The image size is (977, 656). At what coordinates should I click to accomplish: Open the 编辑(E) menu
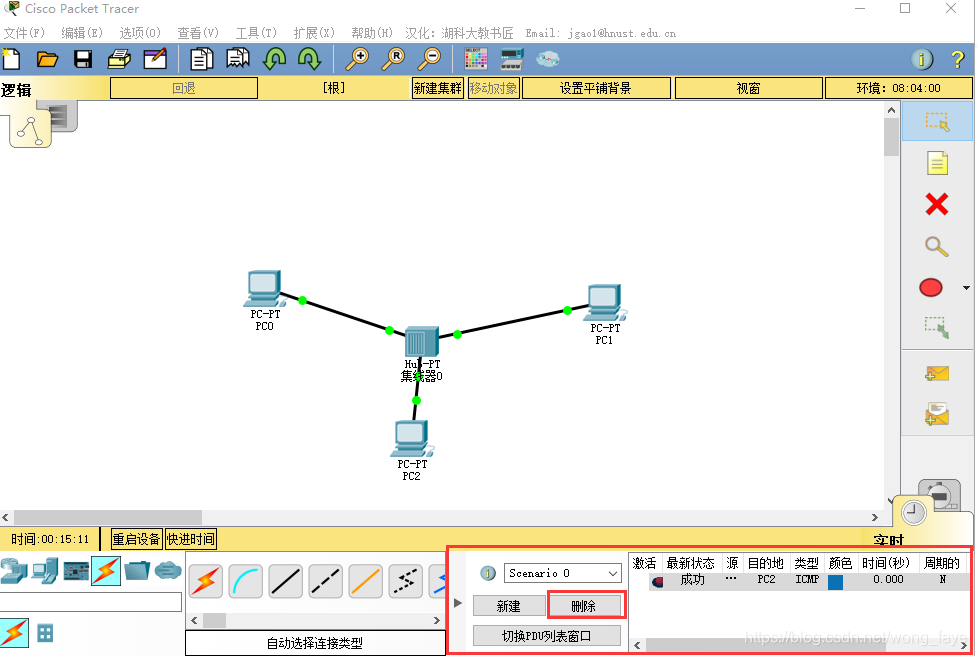click(82, 33)
